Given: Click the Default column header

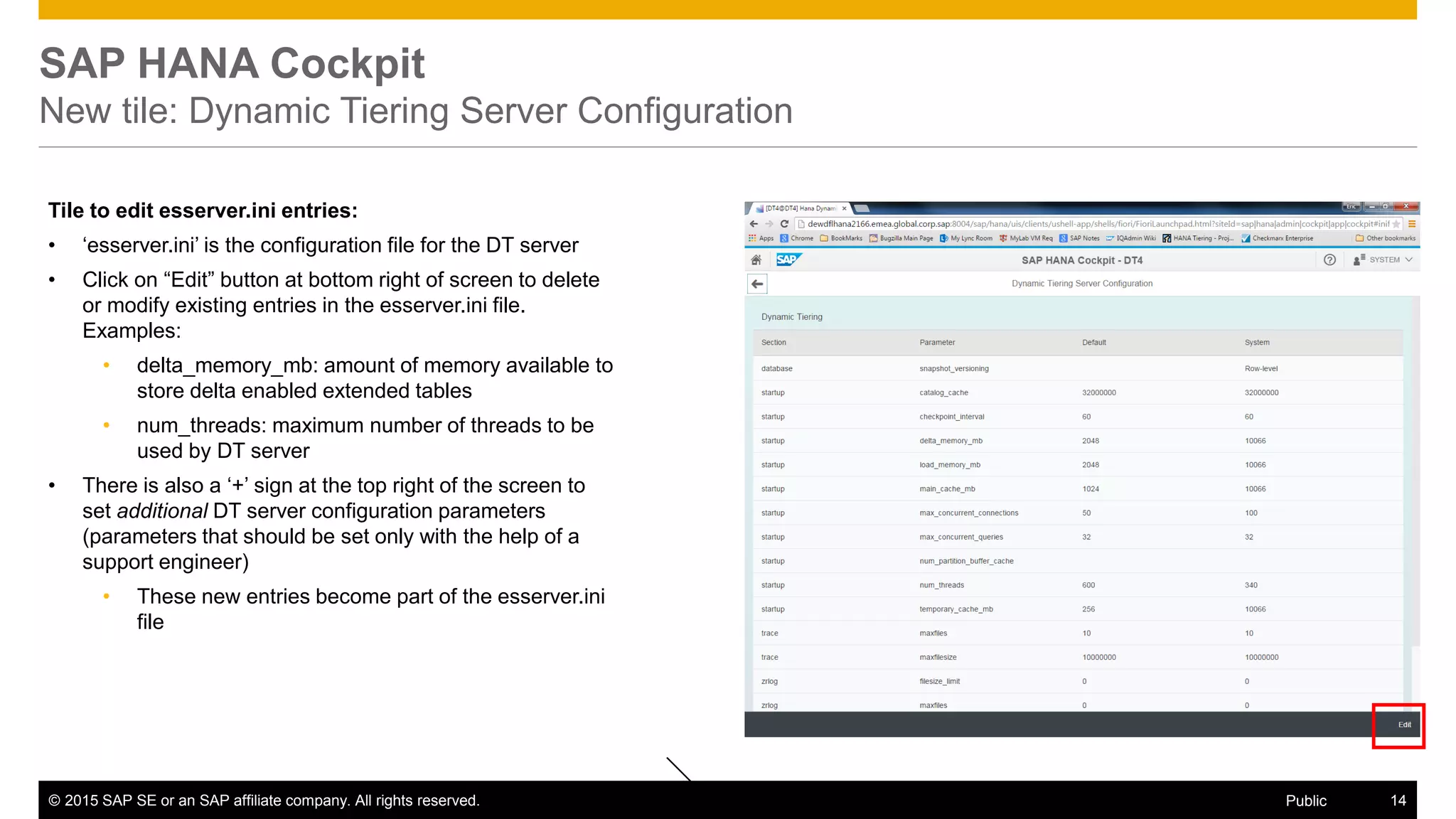Looking at the screenshot, I should point(1094,343).
